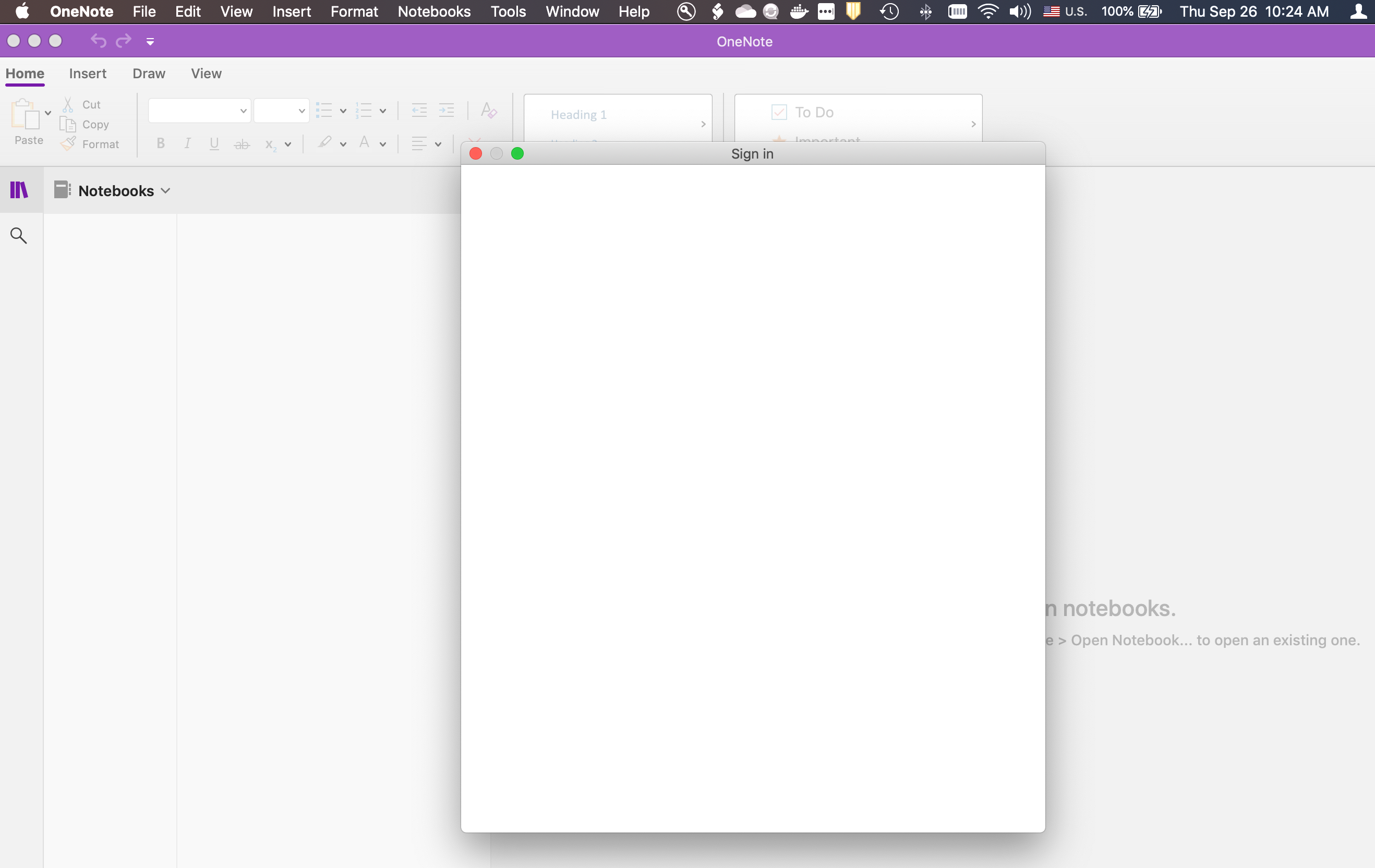Open Wi-Fi status menu
The image size is (1375, 868).
[988, 11]
